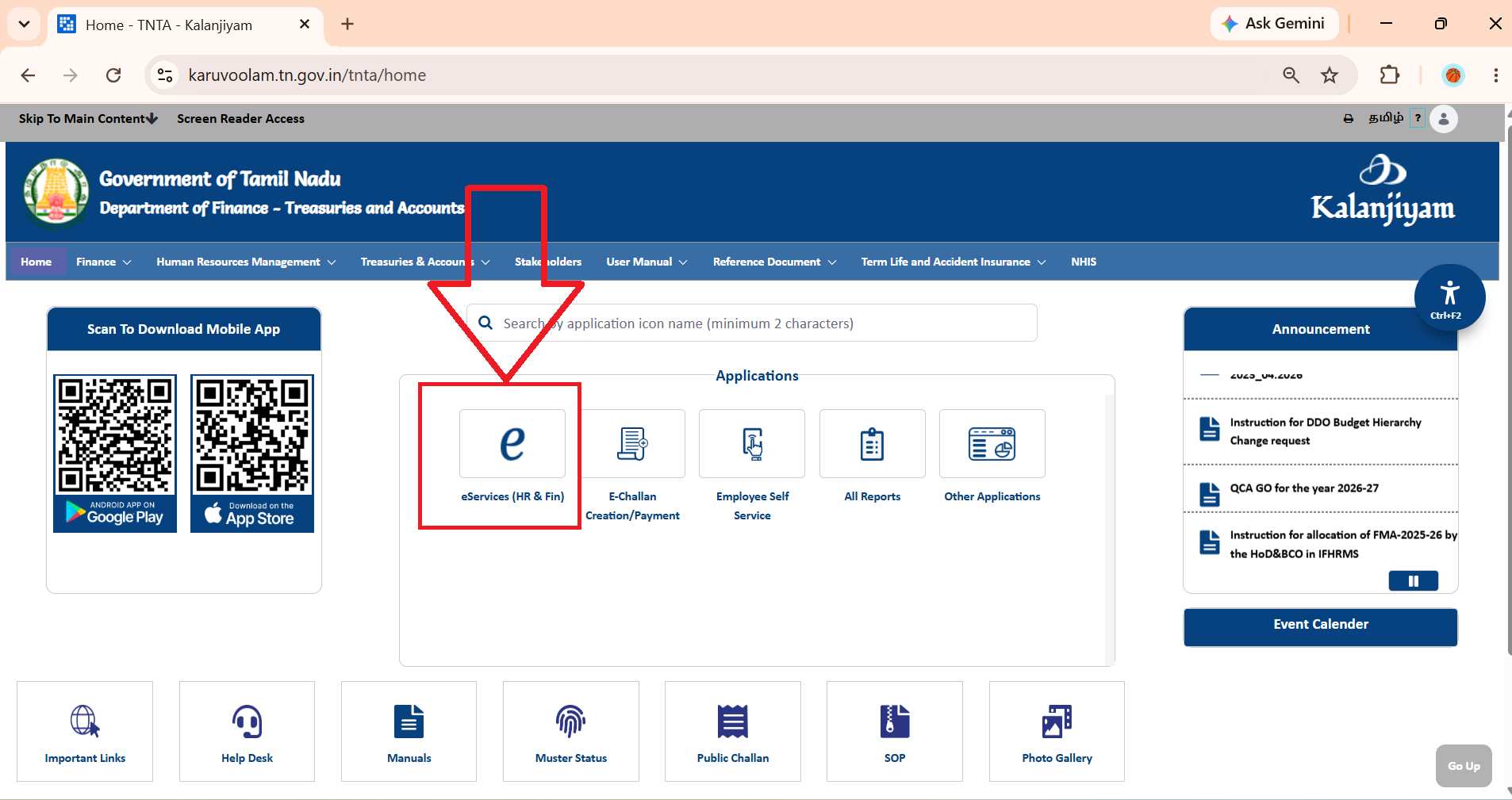Launch Employee Self Service icon

click(x=752, y=443)
